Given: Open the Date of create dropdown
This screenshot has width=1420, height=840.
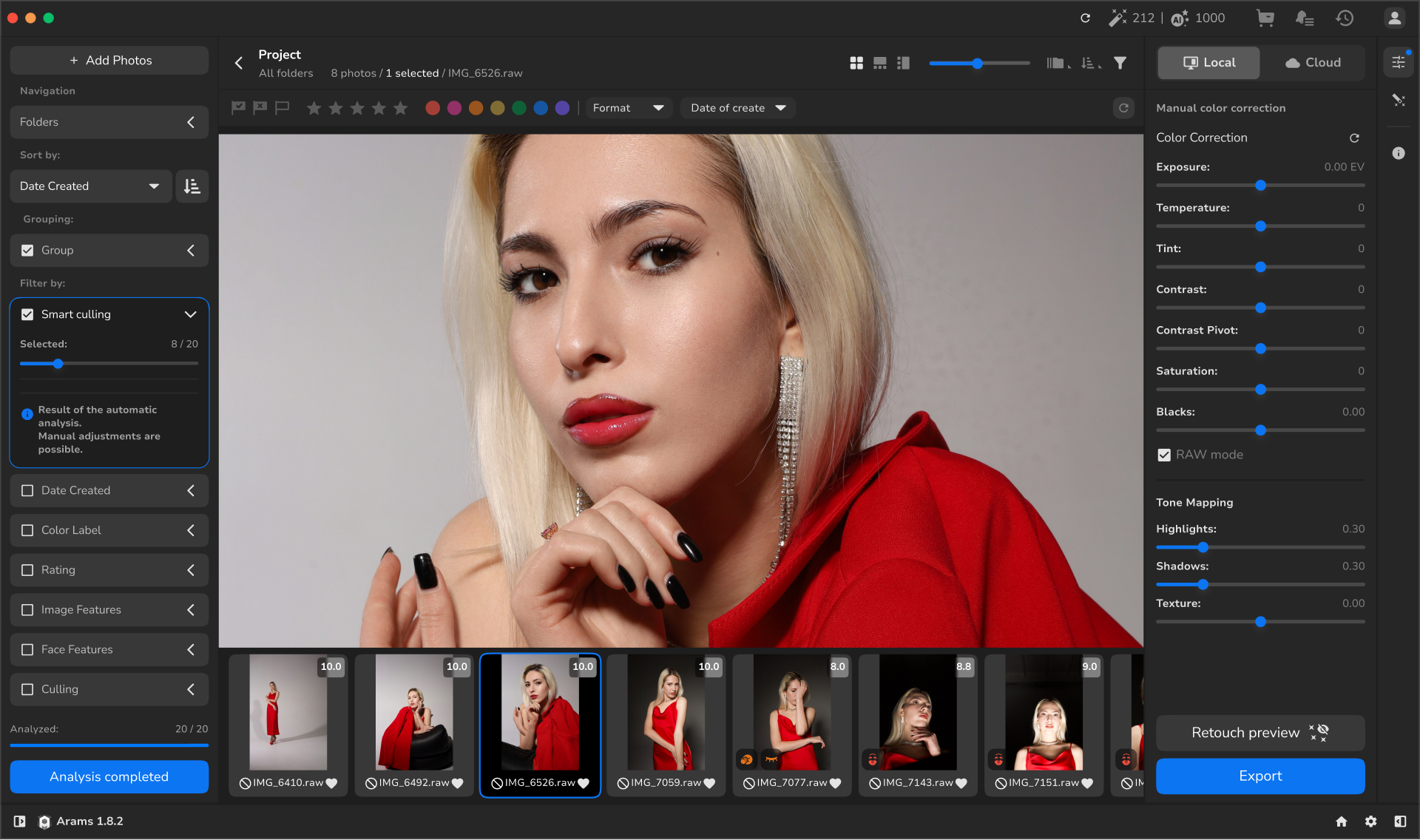Looking at the screenshot, I should tap(737, 108).
